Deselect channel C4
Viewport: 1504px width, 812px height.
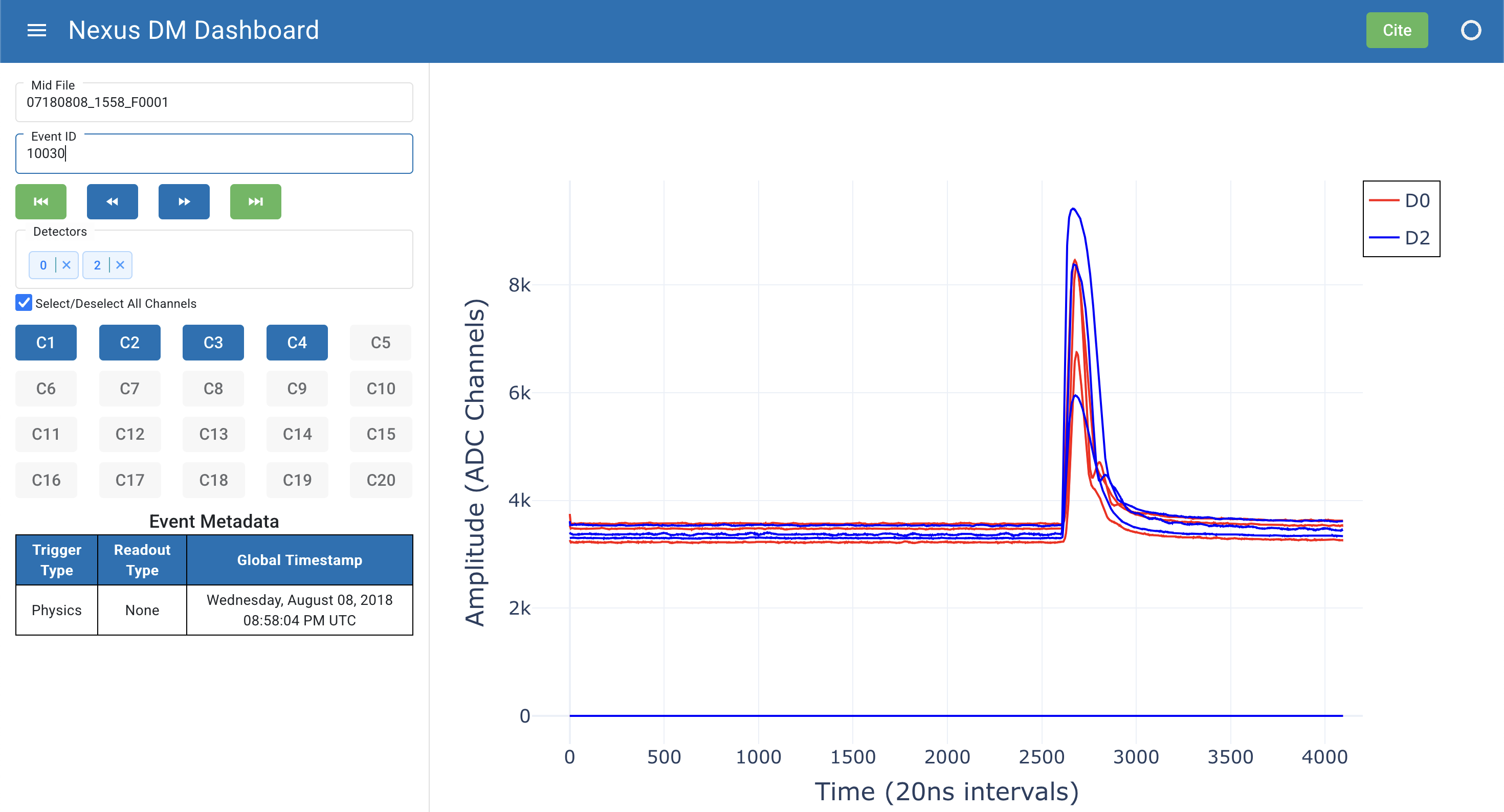click(297, 342)
